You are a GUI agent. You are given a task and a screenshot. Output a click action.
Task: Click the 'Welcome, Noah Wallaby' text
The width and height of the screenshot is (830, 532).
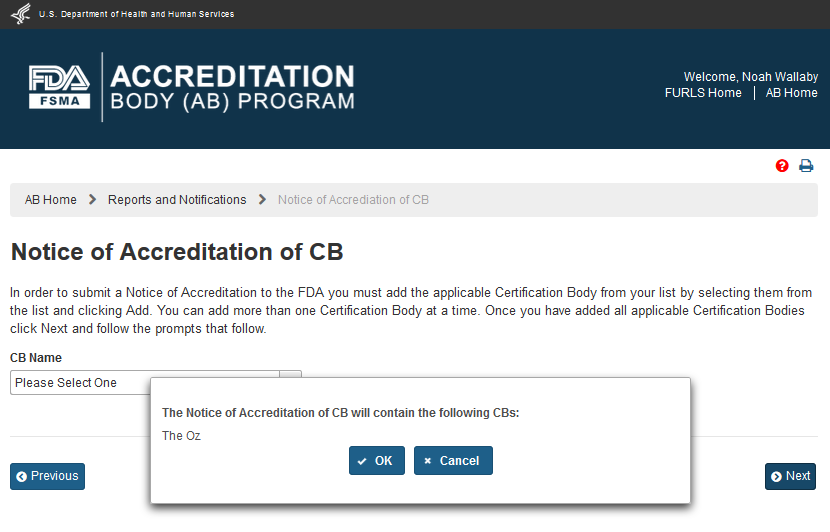coord(750,77)
